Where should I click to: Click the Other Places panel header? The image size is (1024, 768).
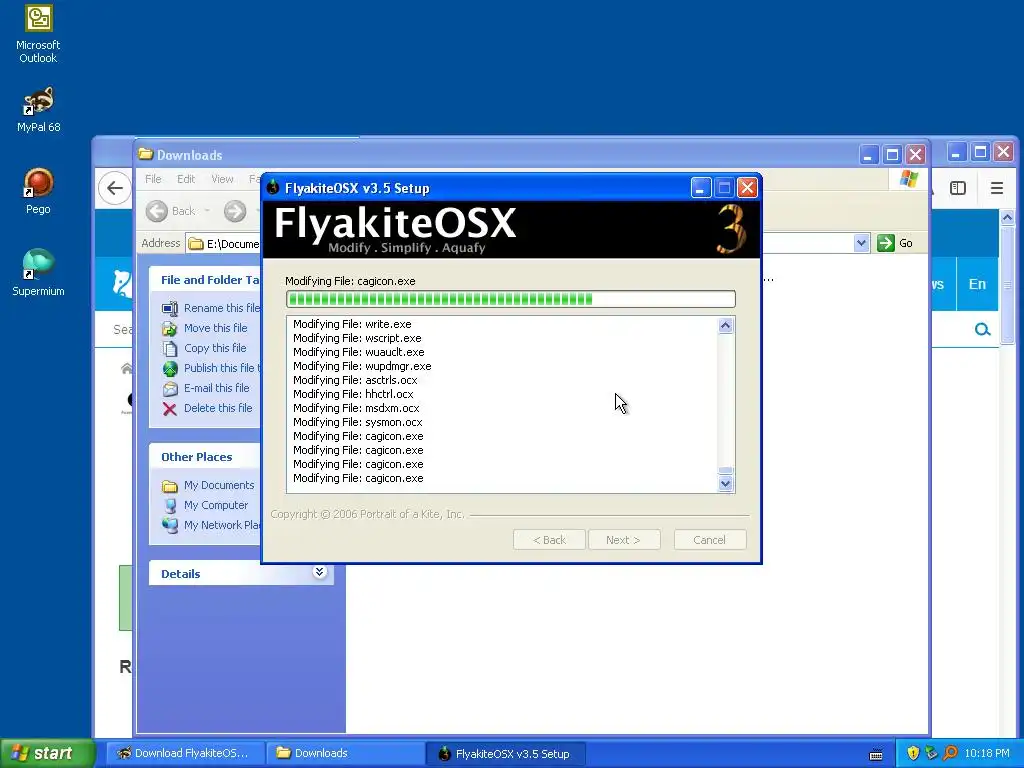pos(205,457)
